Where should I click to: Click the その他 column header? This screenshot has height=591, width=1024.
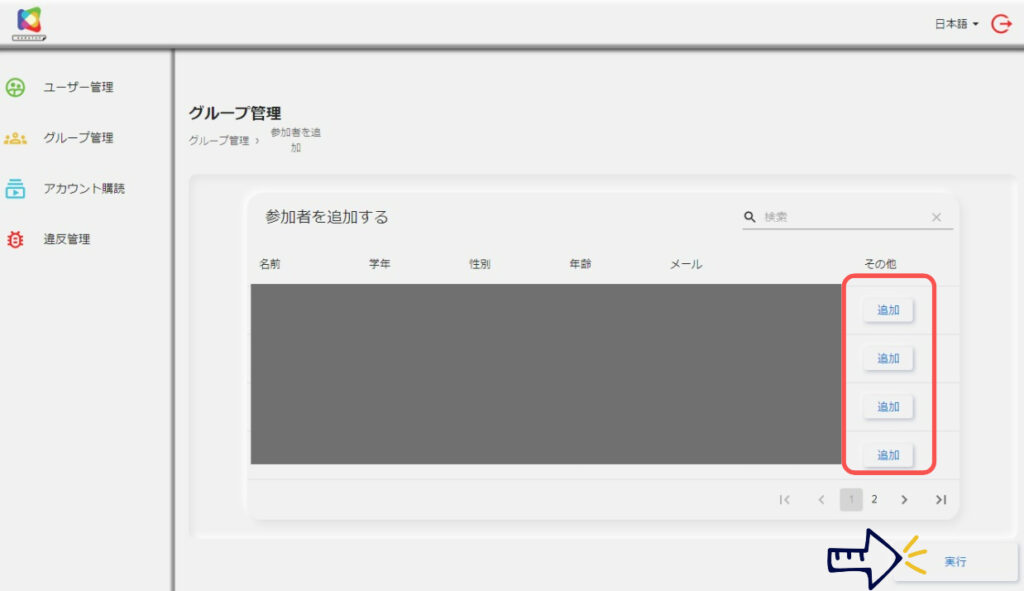point(880,264)
